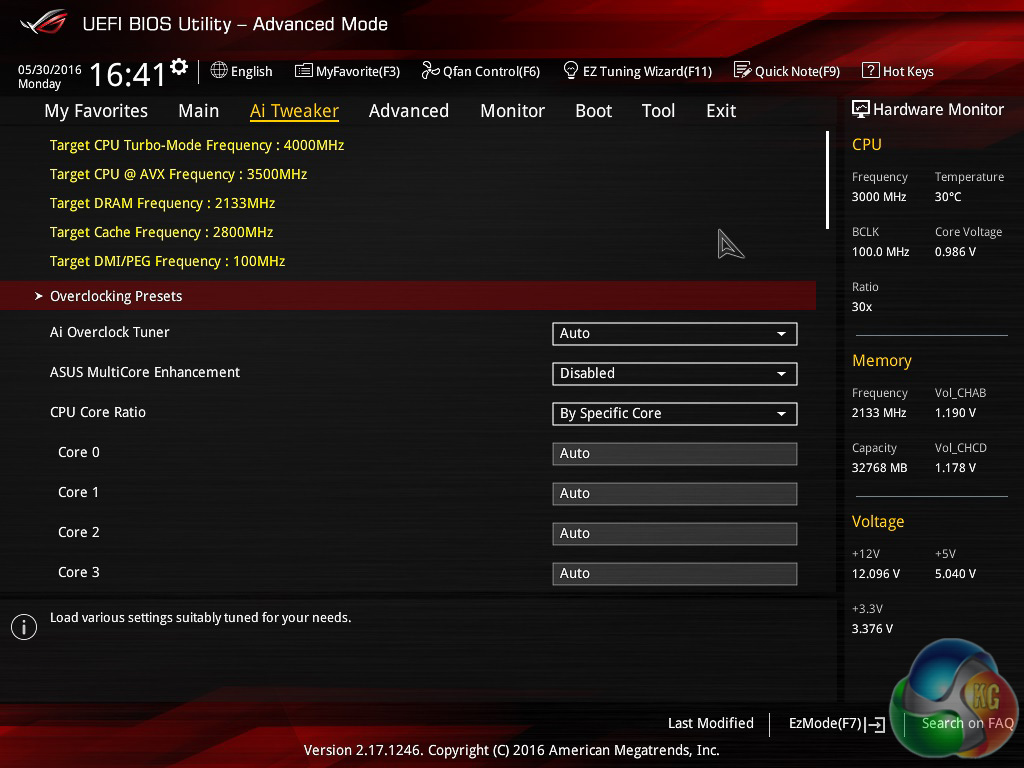Click the EzMode exit arrow icon
1024x768 pixels.
click(875, 724)
